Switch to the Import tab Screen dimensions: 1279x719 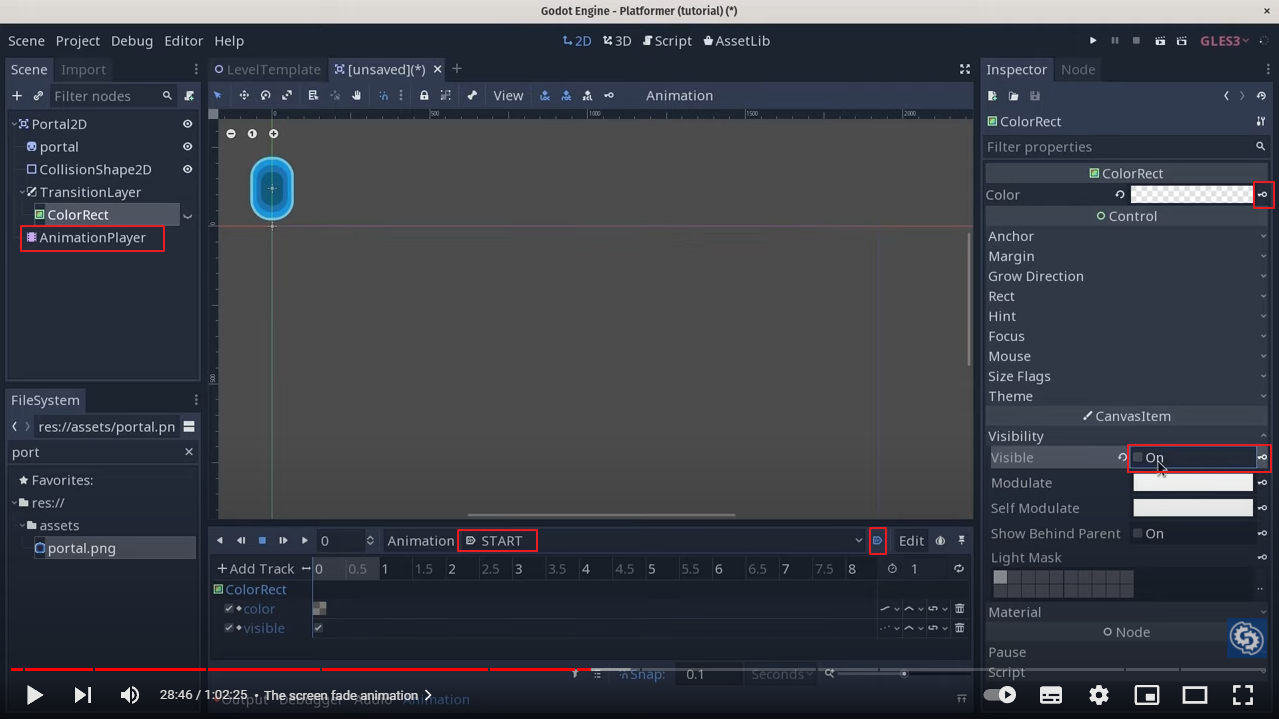(x=83, y=69)
